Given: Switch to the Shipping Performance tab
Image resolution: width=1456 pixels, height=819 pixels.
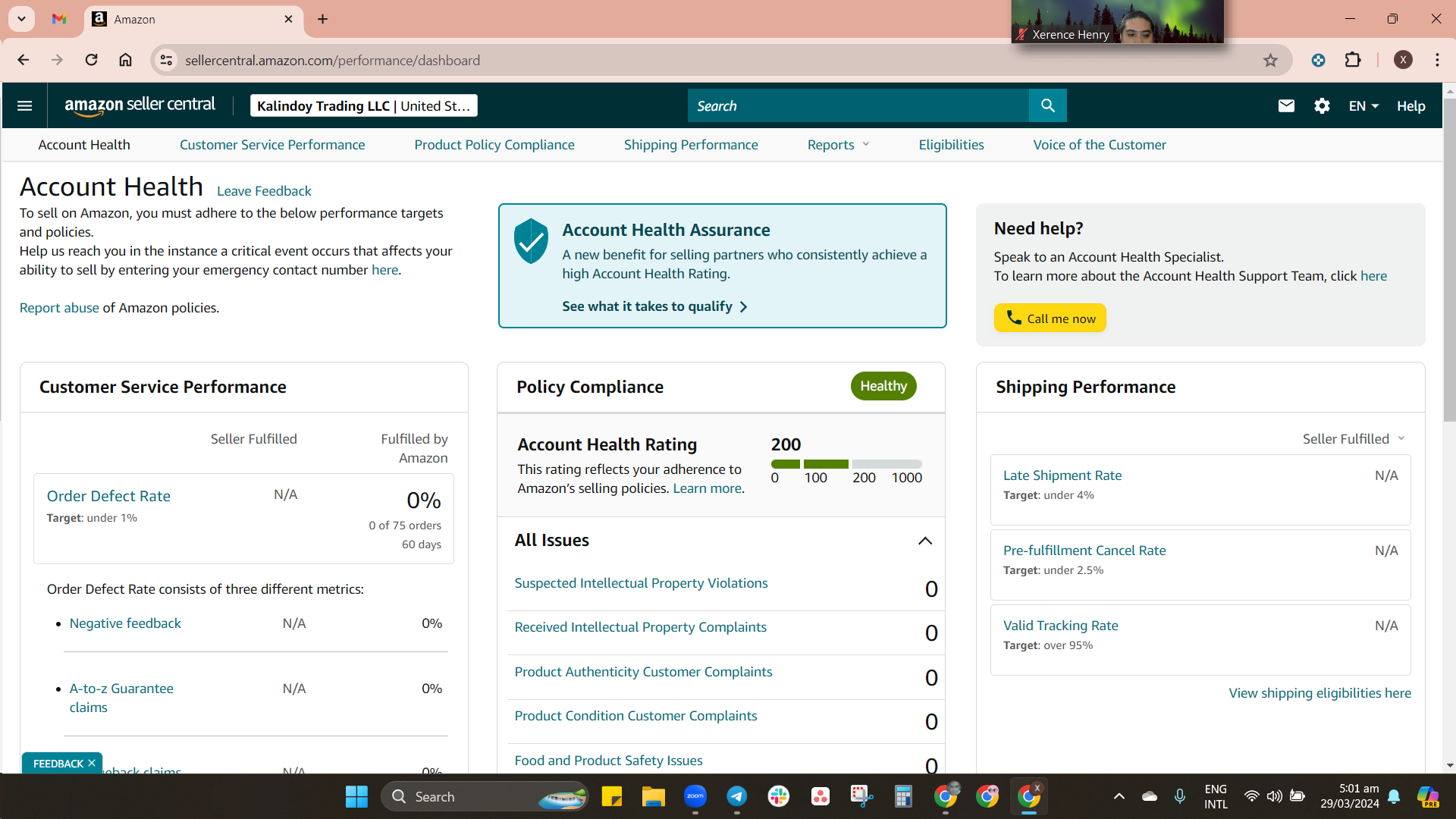Looking at the screenshot, I should tap(691, 145).
